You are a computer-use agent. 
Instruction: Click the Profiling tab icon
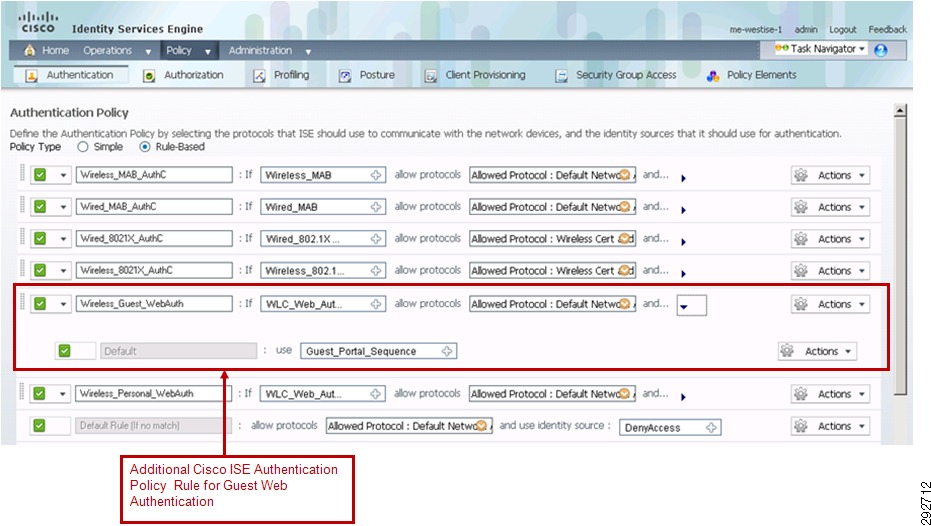(259, 76)
